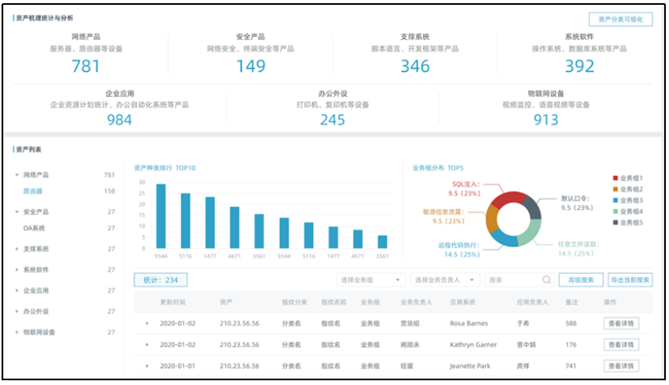Expand the 物联网设备 tree node
The image size is (669, 385).
(x=17, y=332)
